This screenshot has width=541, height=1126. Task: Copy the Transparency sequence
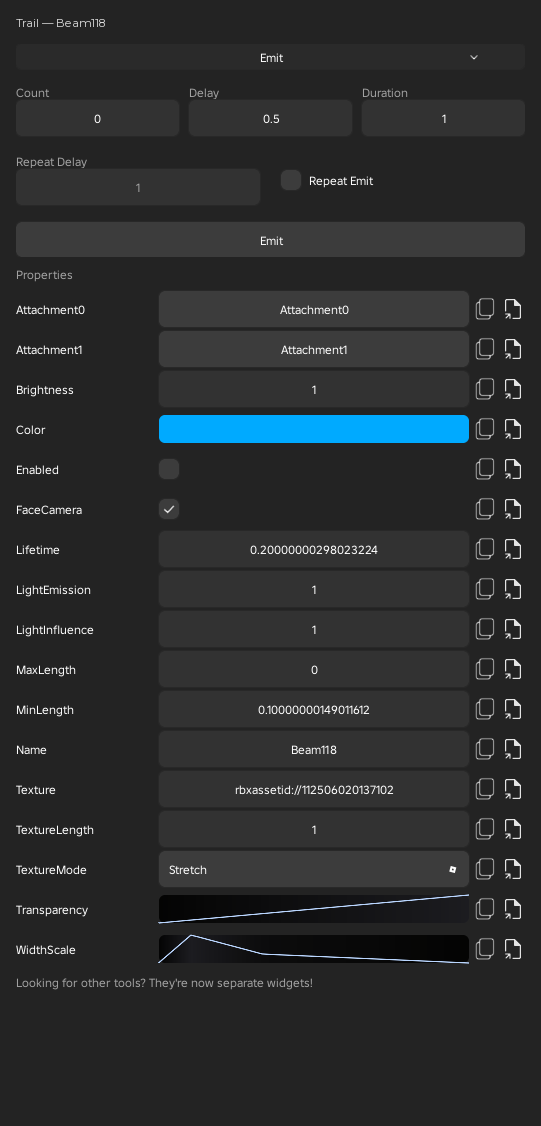[485, 909]
